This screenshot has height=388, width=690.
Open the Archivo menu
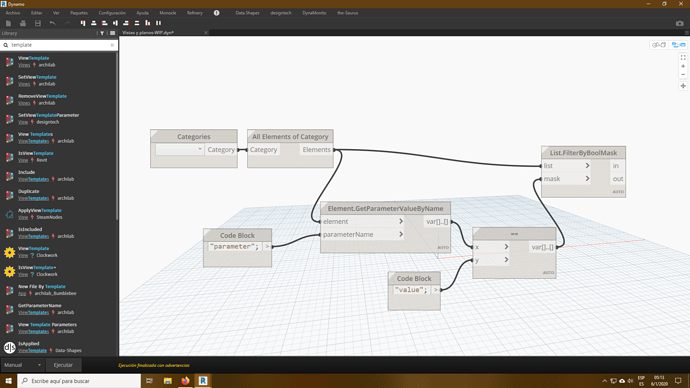click(13, 13)
